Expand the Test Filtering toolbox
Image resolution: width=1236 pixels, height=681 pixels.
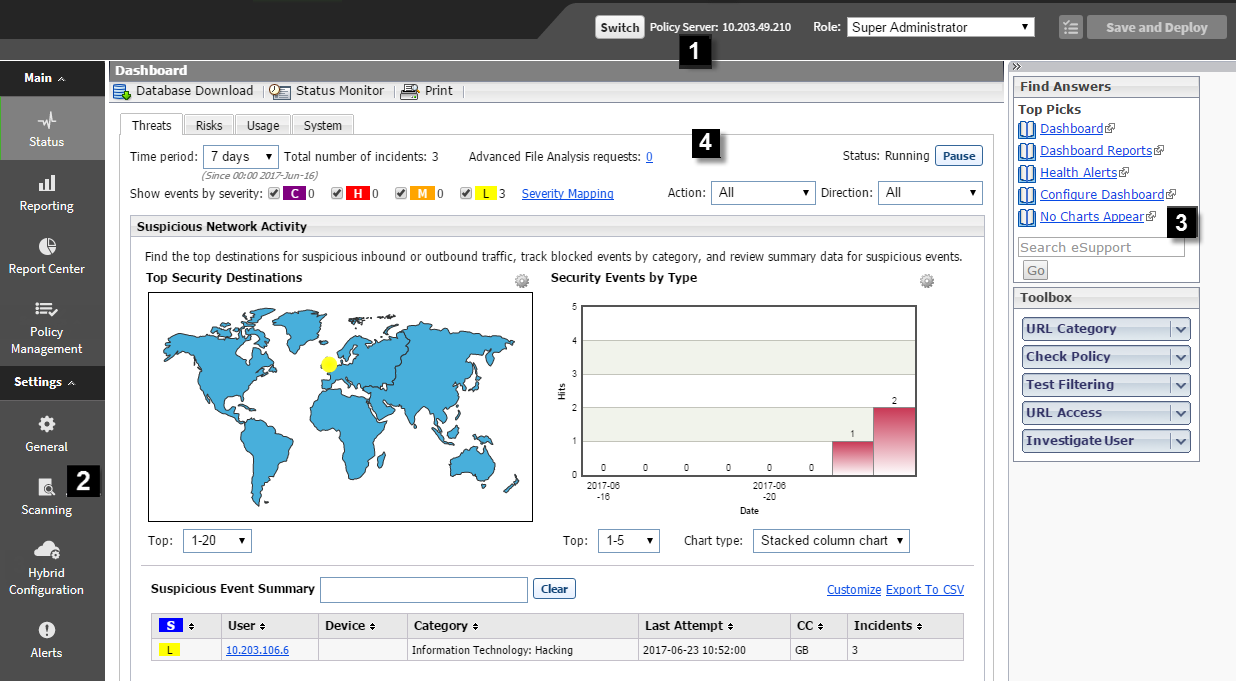[x=1181, y=385]
